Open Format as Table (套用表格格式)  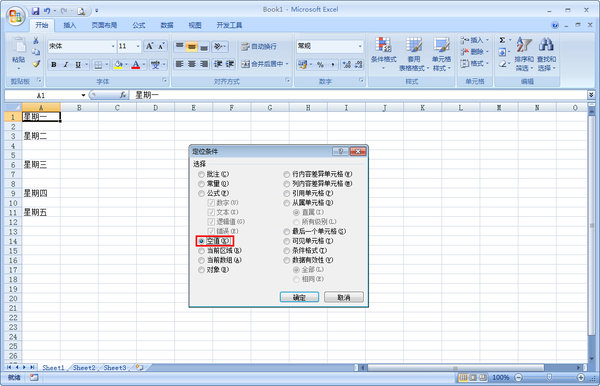413,54
